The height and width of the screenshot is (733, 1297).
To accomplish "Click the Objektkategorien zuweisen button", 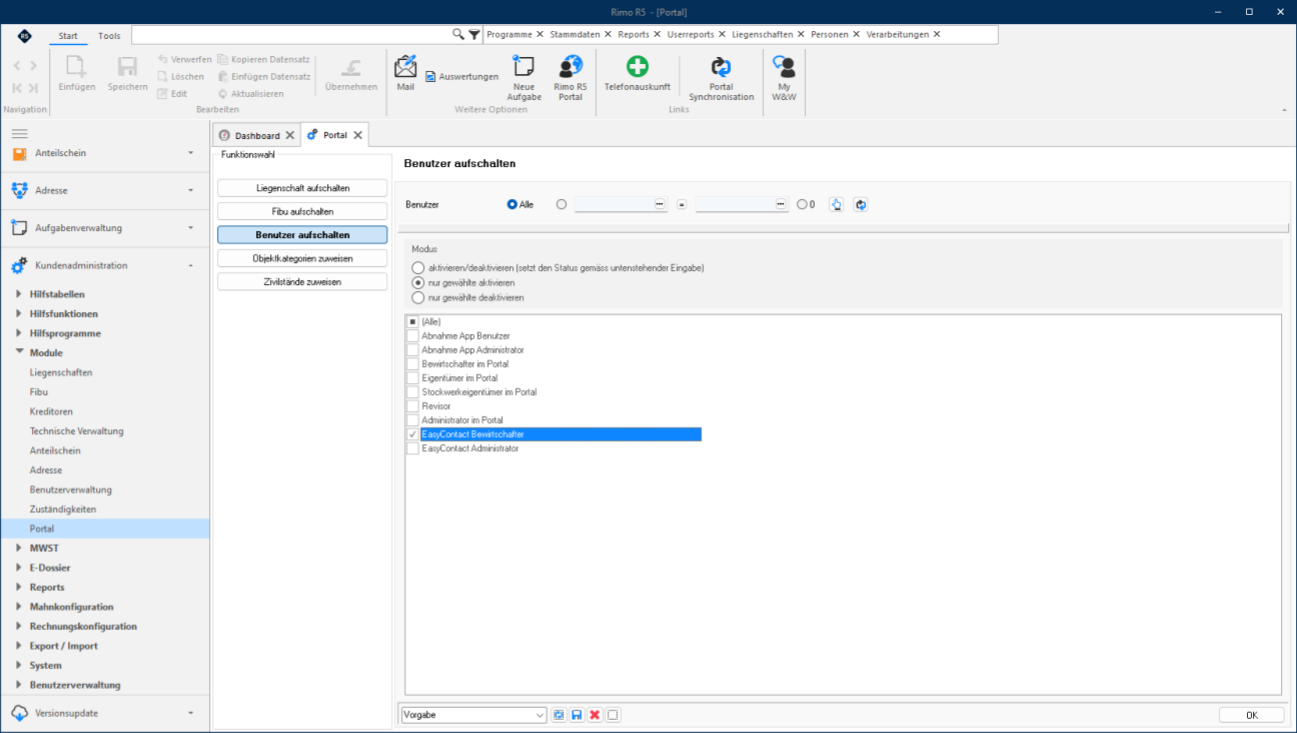I will click(x=302, y=258).
